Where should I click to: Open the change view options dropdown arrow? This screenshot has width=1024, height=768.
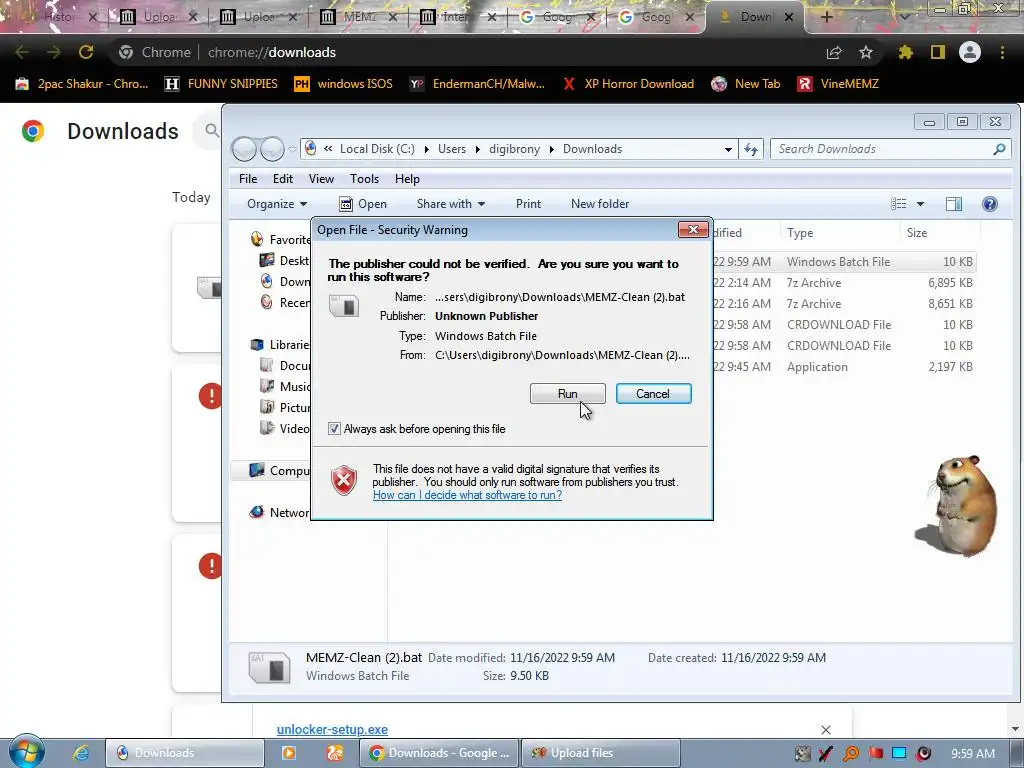coord(920,204)
